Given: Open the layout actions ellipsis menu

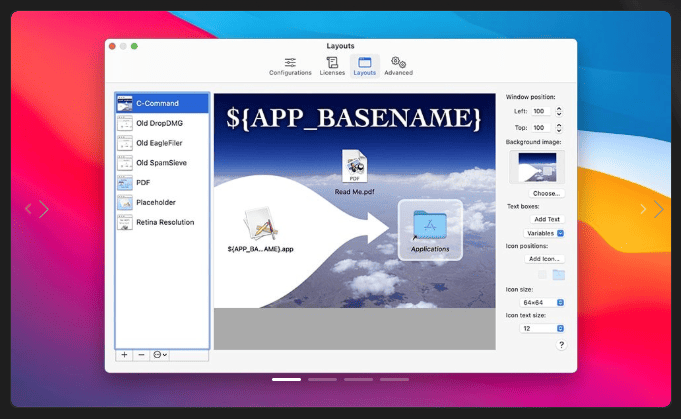Looking at the screenshot, I should click(x=159, y=355).
